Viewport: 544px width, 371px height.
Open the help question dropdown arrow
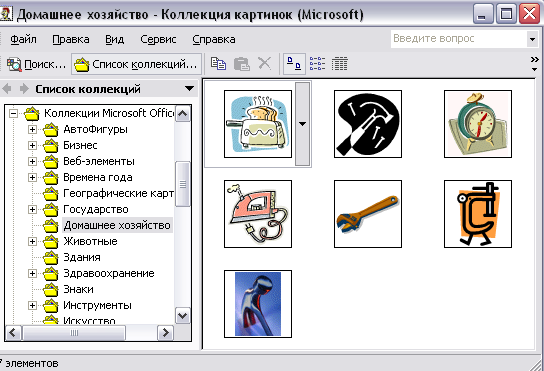point(533,39)
